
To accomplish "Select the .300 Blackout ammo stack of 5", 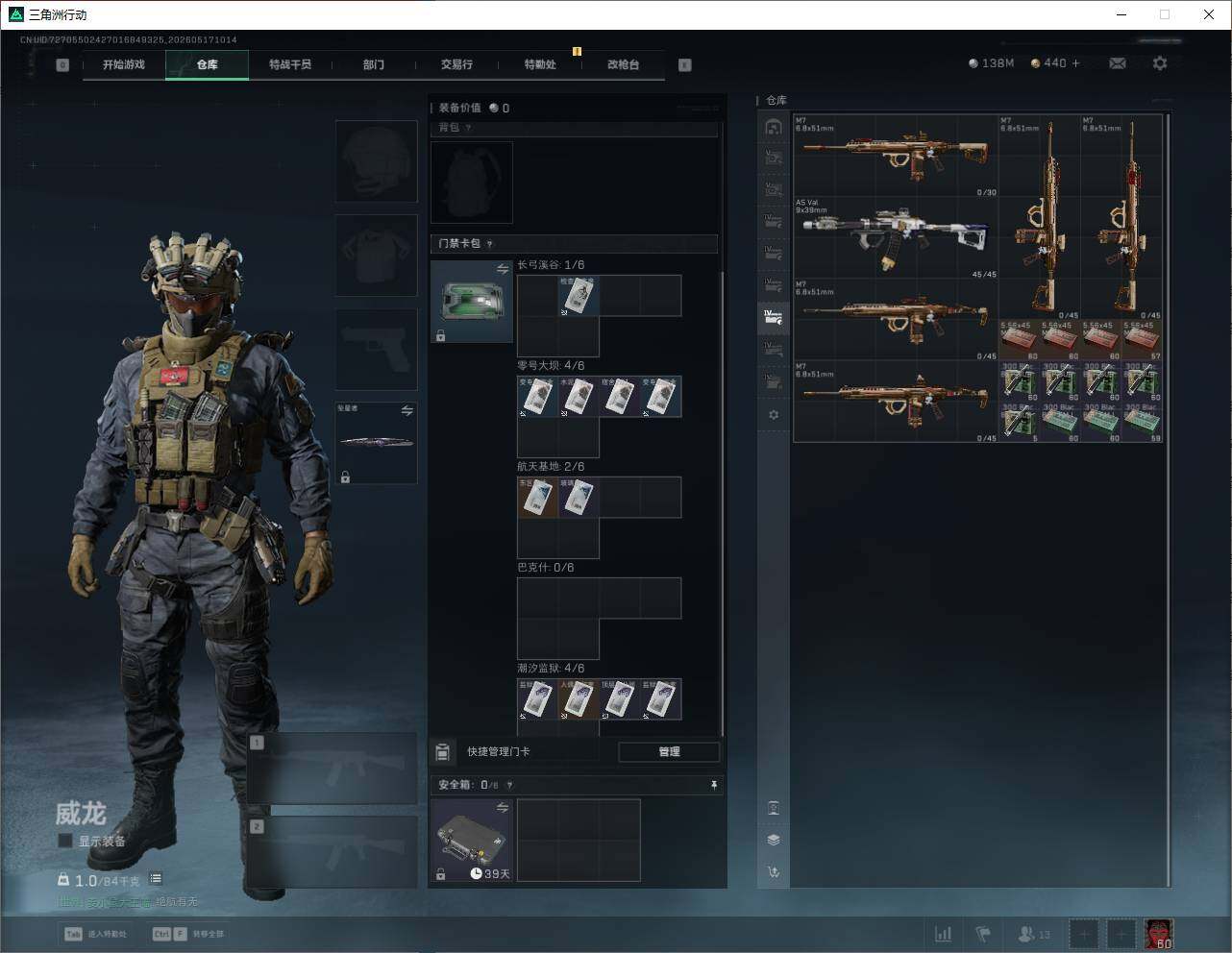I will [x=1020, y=423].
